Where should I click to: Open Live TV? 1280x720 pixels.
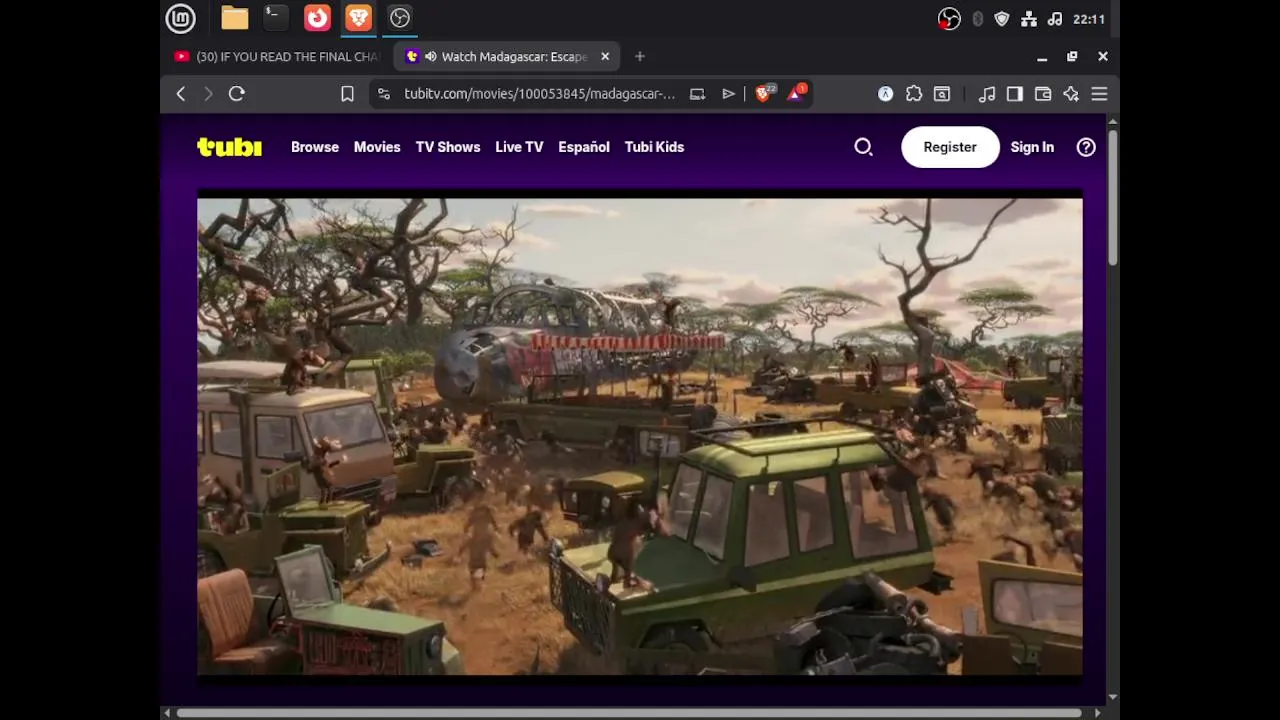click(x=519, y=147)
